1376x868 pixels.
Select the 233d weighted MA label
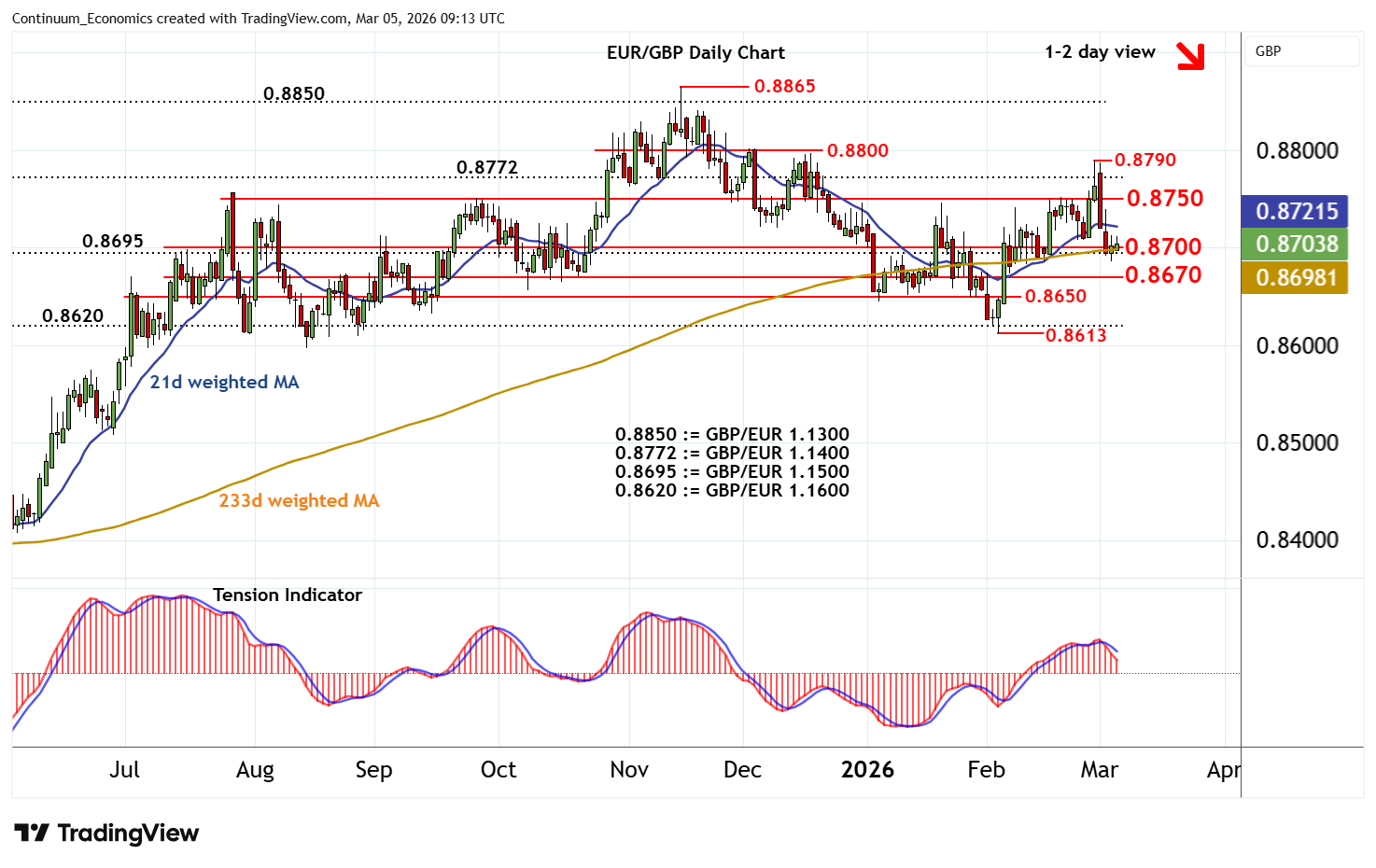pyautogui.click(x=299, y=500)
